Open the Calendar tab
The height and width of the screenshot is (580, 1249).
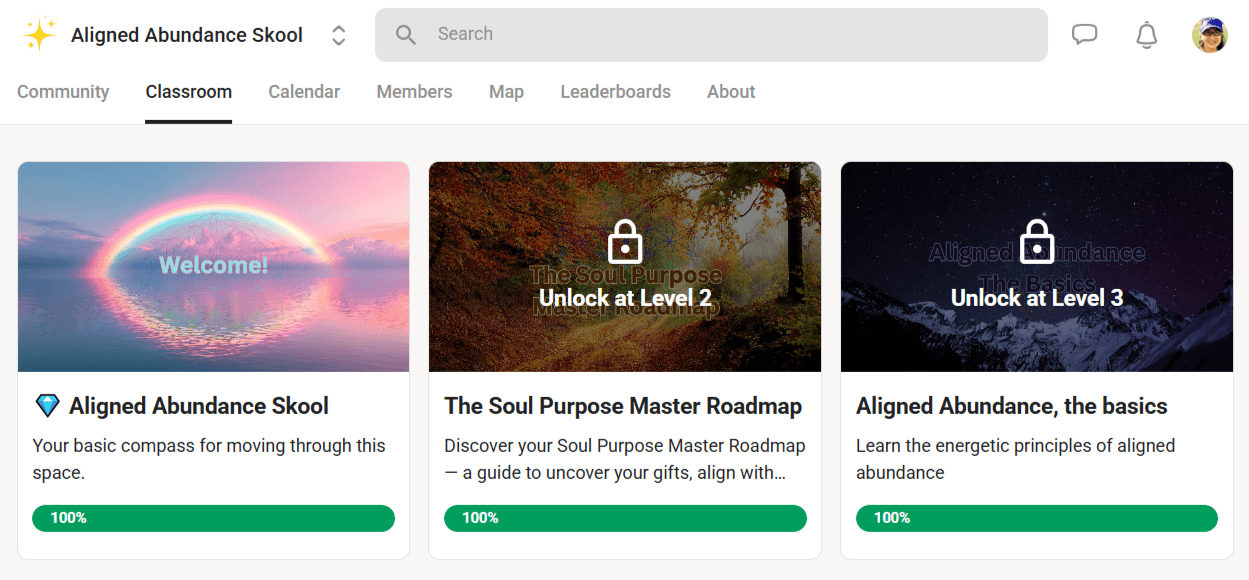(304, 92)
